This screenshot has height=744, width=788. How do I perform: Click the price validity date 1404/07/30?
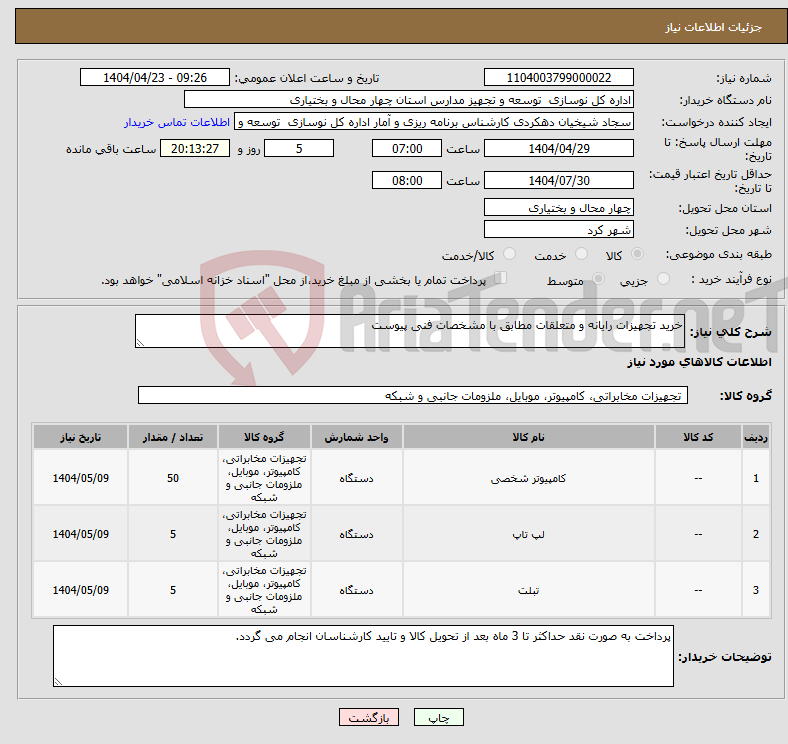(x=559, y=180)
